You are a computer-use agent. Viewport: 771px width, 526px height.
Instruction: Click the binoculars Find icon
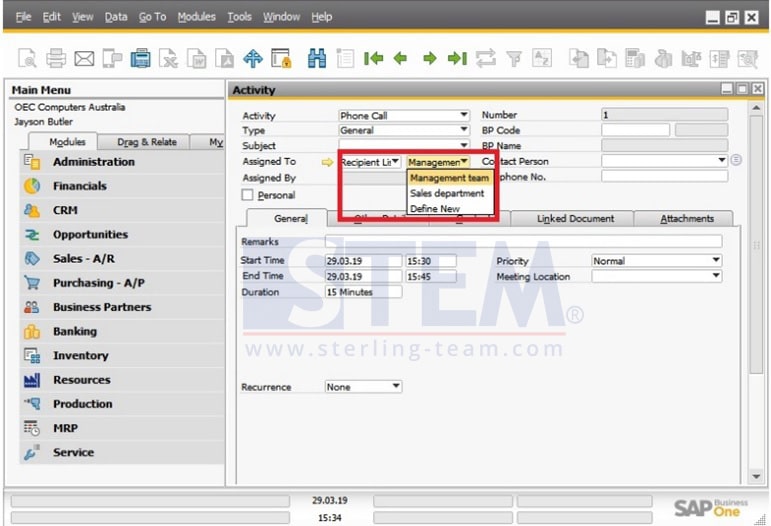[317, 58]
